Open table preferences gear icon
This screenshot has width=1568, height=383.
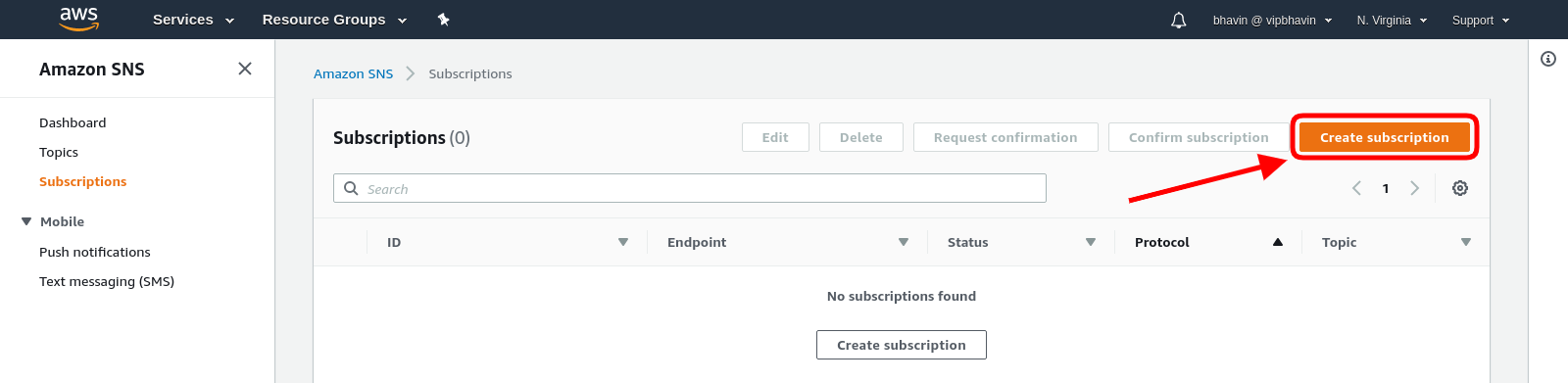coord(1460,188)
